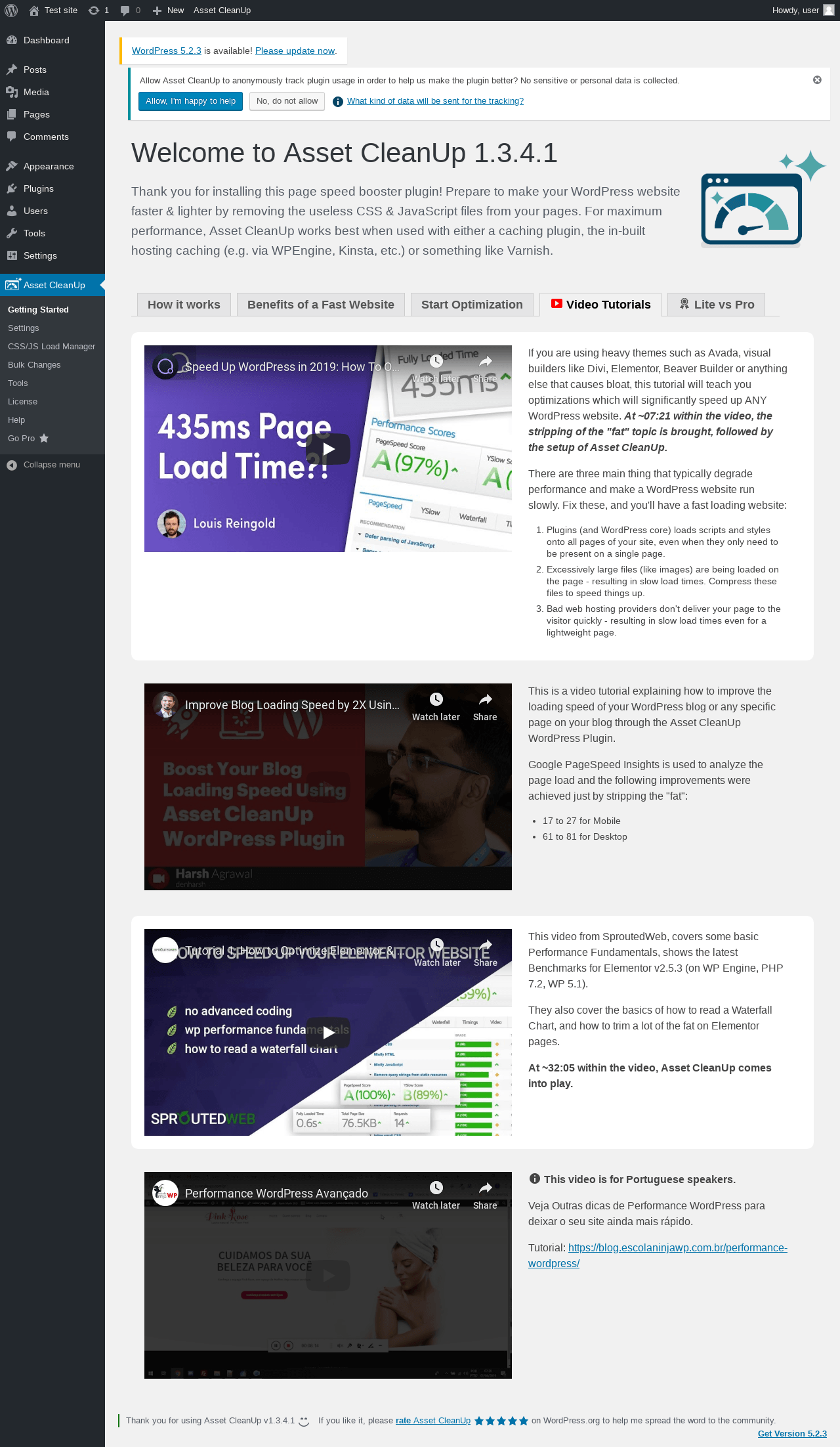Click Watch later on Louis Reingold video
This screenshot has height=1447, width=840.
coord(436,369)
